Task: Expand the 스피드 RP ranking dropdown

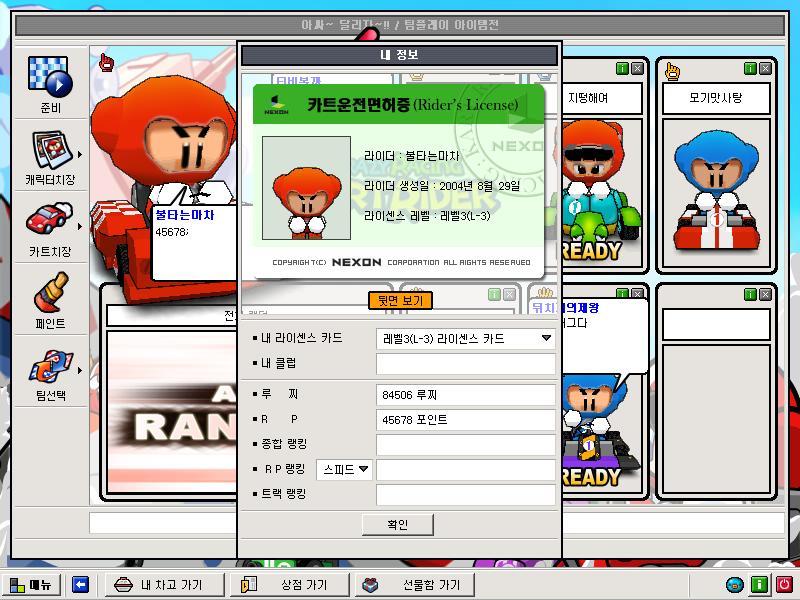Action: tap(345, 469)
